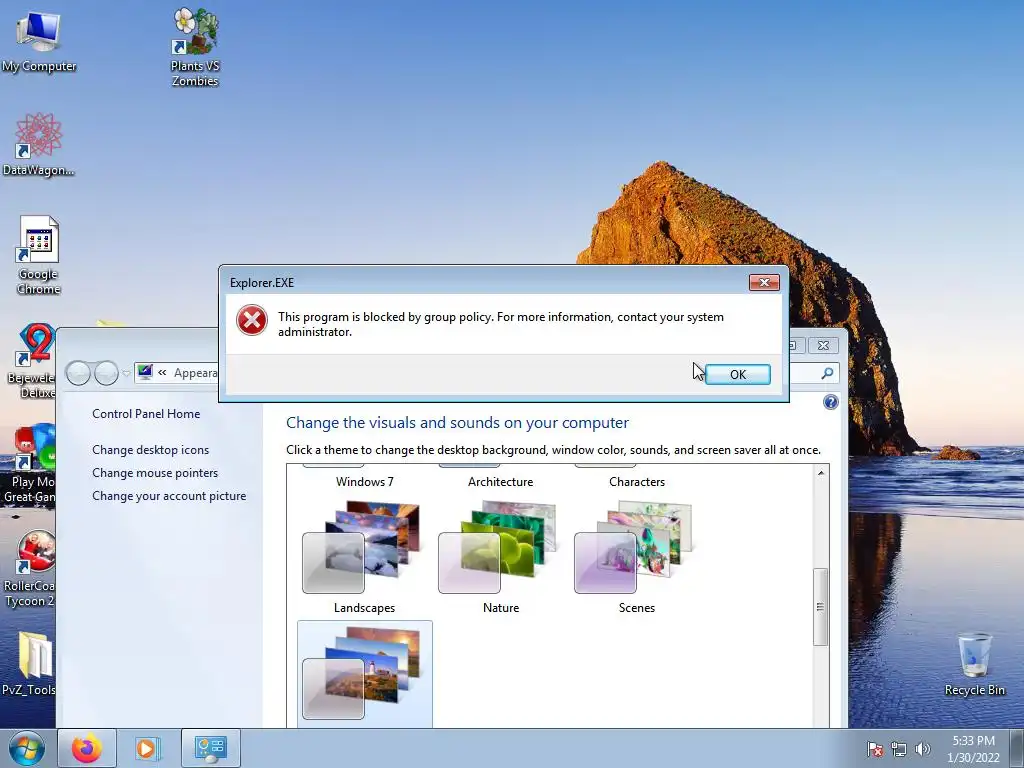Viewport: 1024px width, 768px height.
Task: Click the theme list scrollbar up arrow
Action: click(x=821, y=473)
